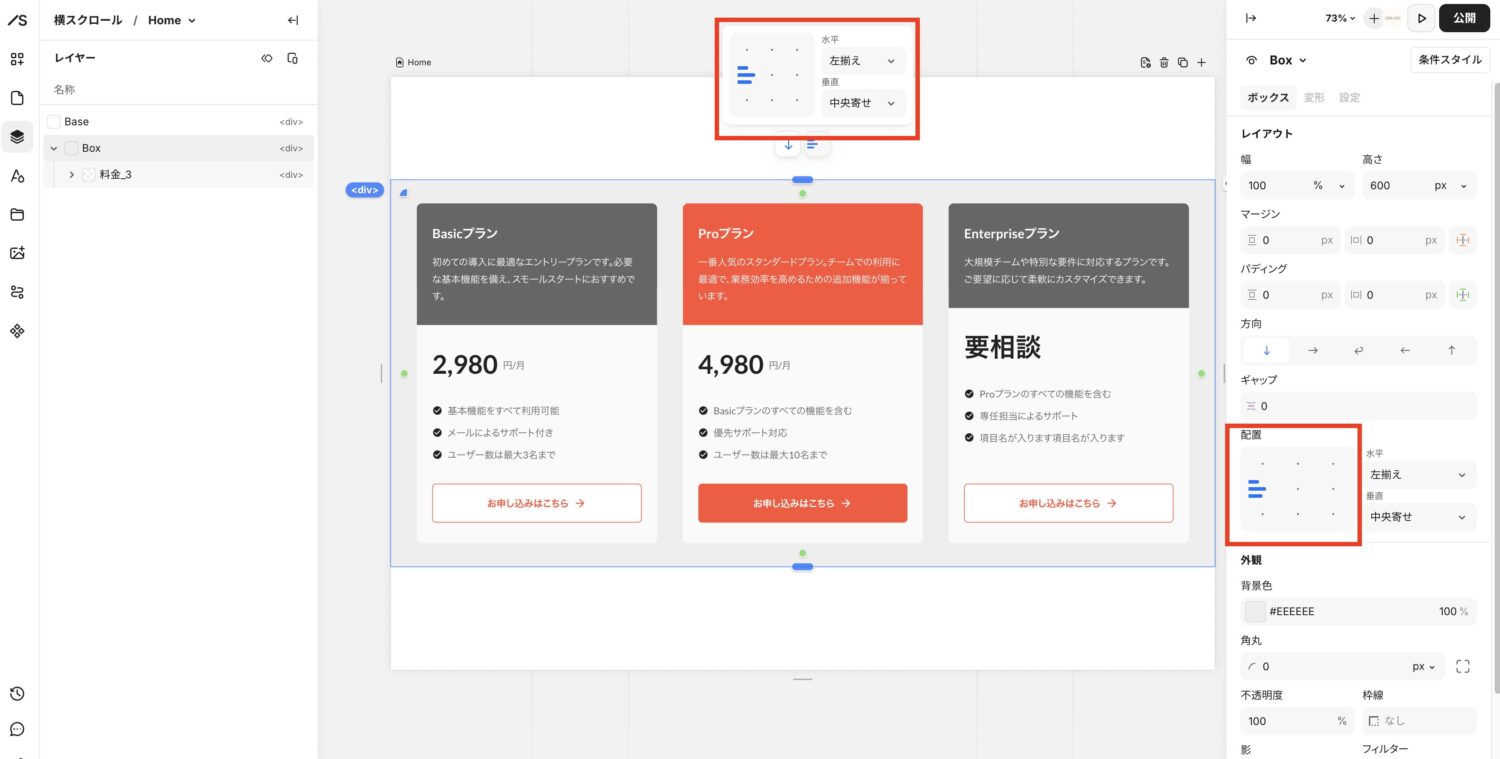Switch to the 設定 tab
The width and height of the screenshot is (1500, 759).
pyautogui.click(x=1349, y=98)
